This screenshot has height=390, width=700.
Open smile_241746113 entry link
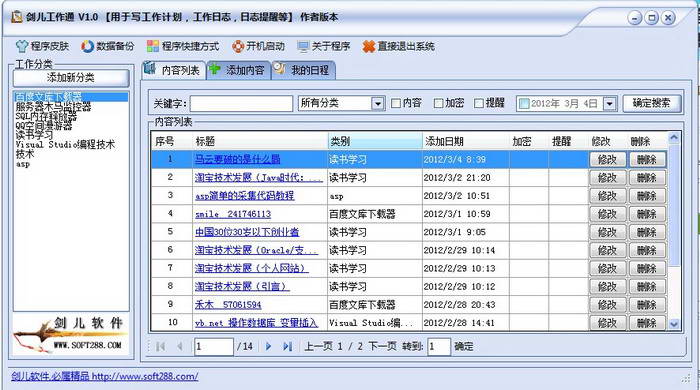click(233, 214)
